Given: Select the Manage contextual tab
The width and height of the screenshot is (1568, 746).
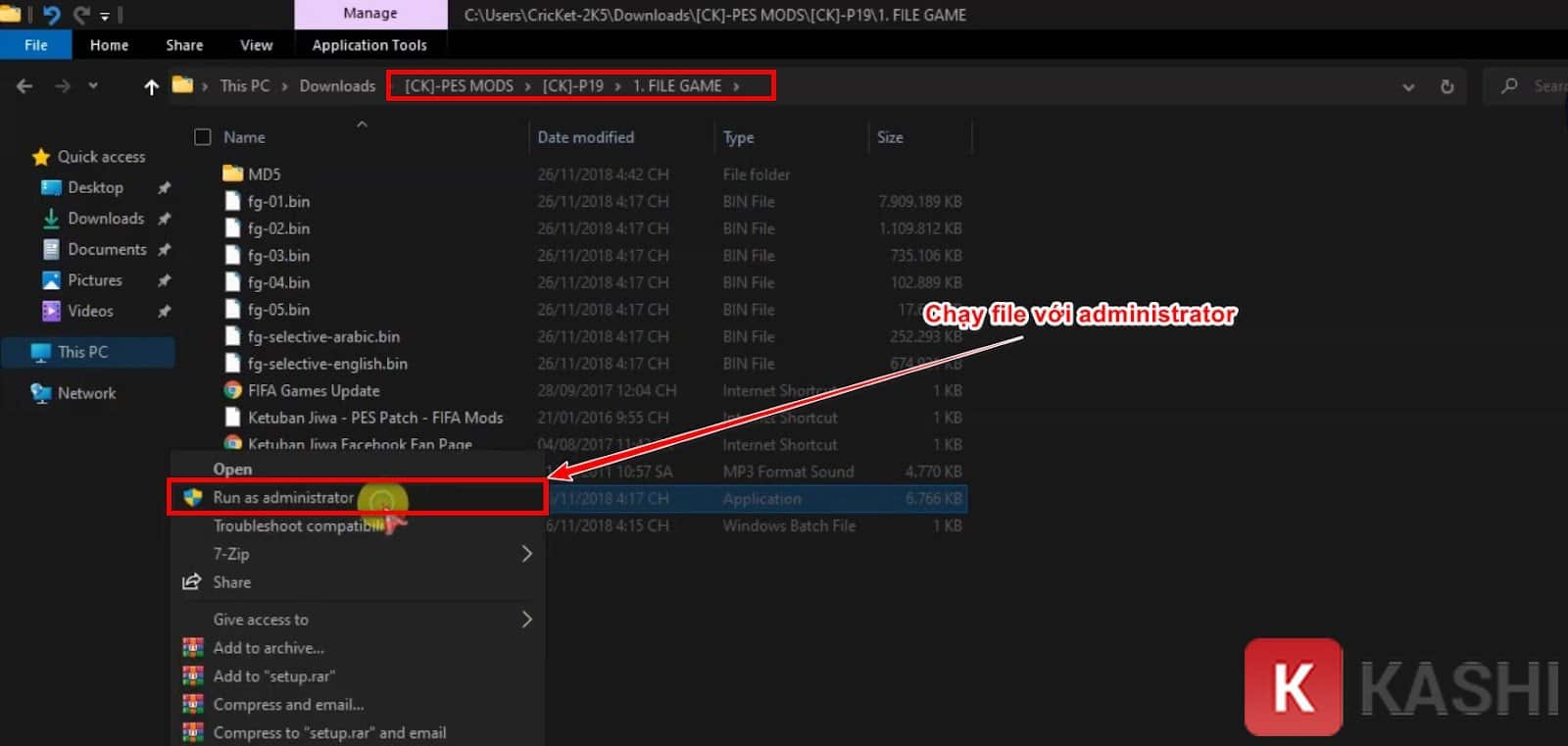Looking at the screenshot, I should coord(370,14).
